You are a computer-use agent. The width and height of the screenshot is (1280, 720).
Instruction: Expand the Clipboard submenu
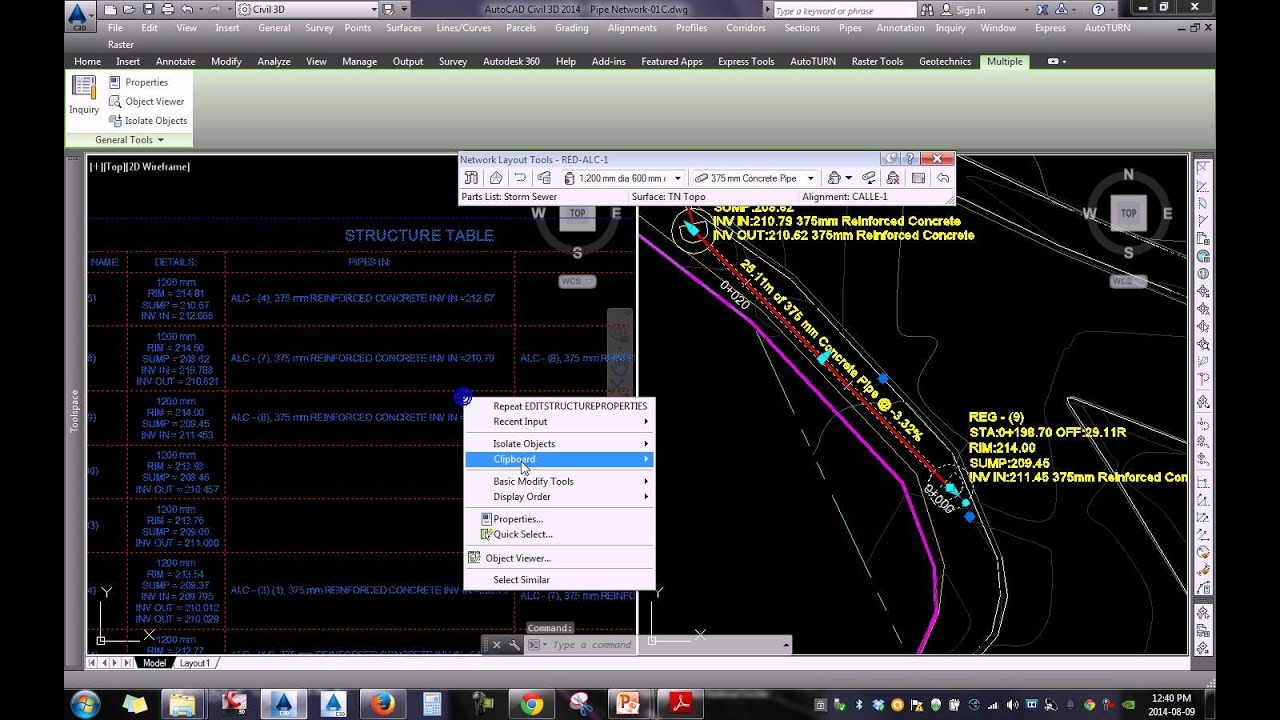pos(559,459)
